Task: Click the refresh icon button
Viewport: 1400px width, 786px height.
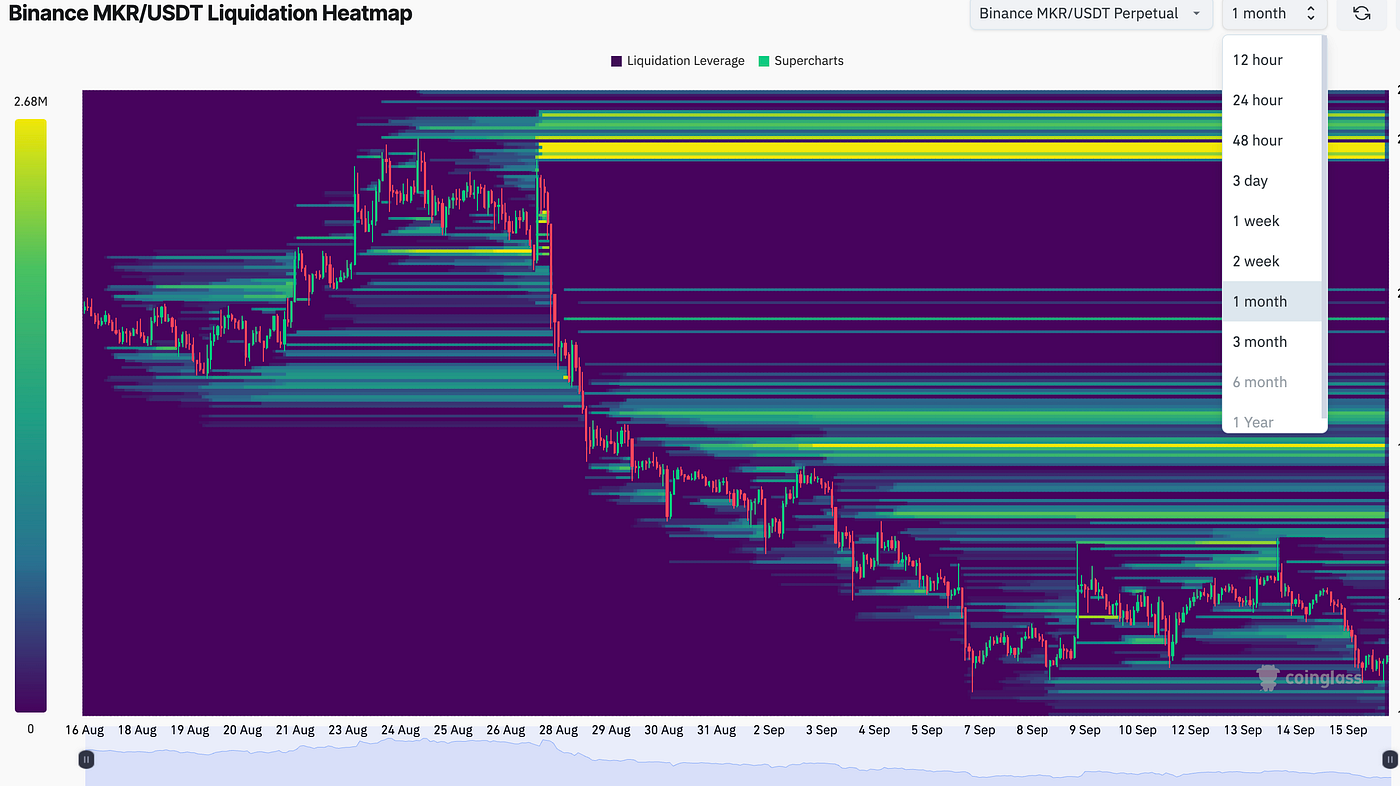Action: pyautogui.click(x=1361, y=13)
